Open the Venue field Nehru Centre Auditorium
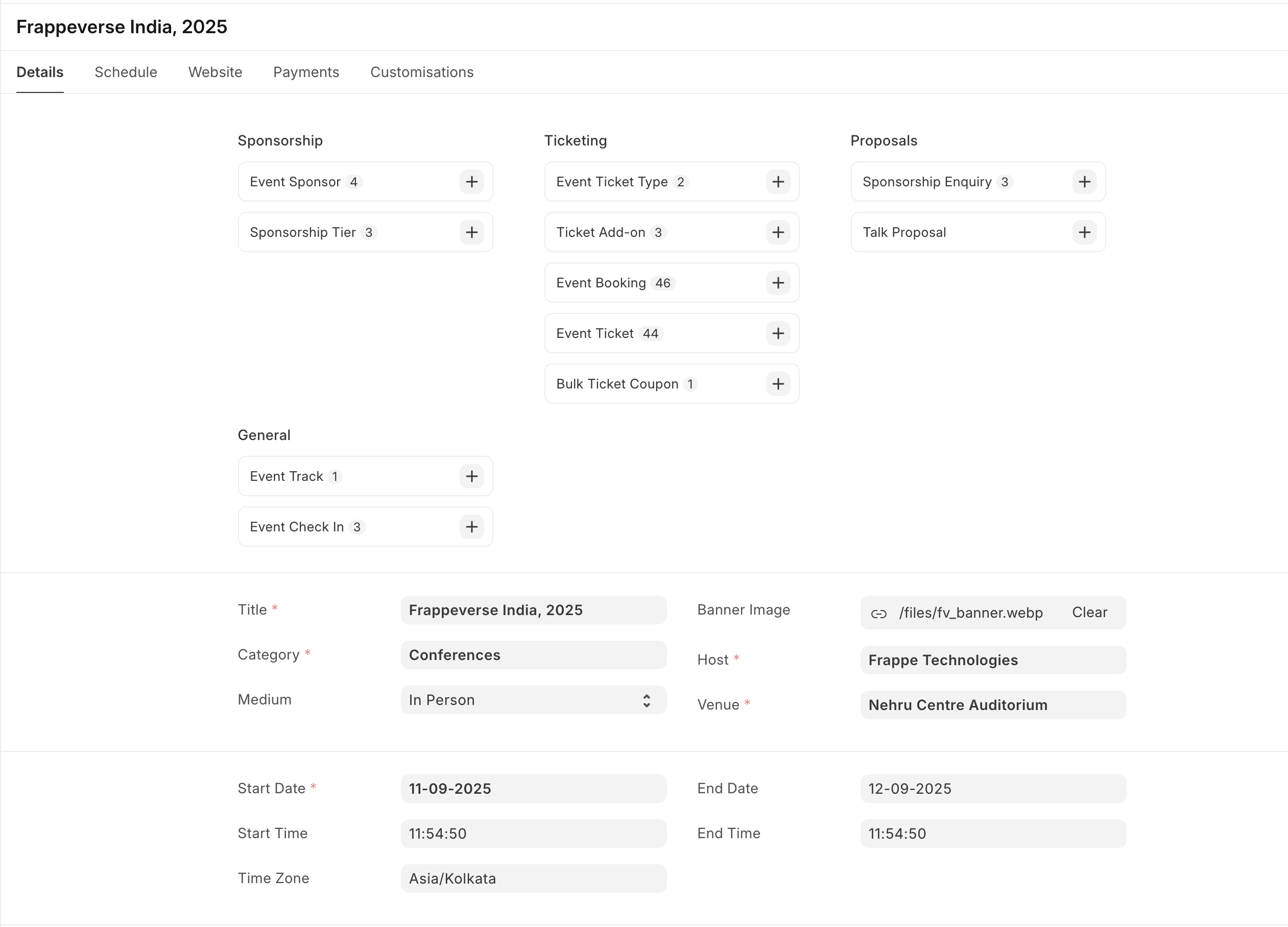 pyautogui.click(x=992, y=705)
